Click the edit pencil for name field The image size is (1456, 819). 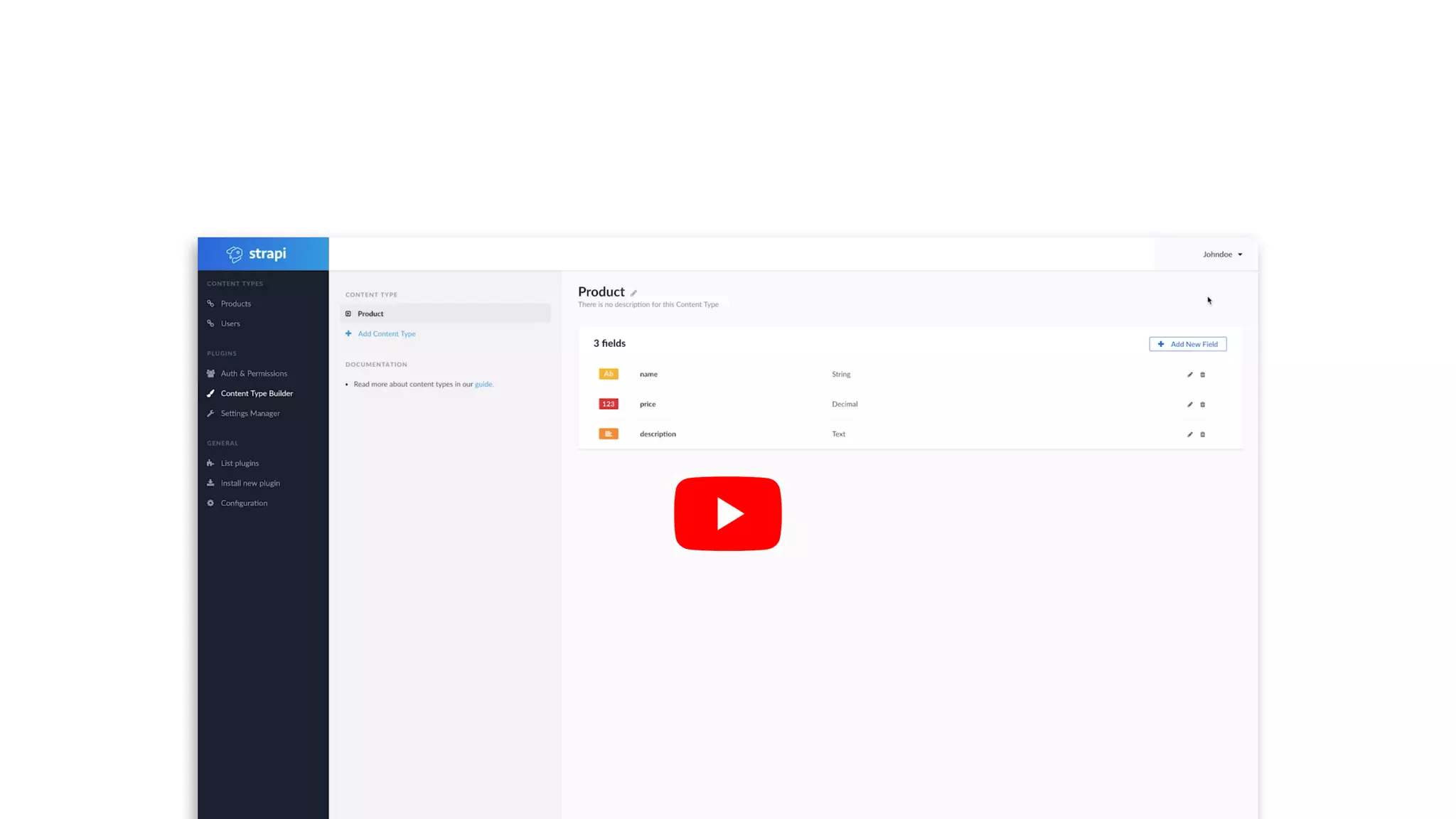point(1189,375)
